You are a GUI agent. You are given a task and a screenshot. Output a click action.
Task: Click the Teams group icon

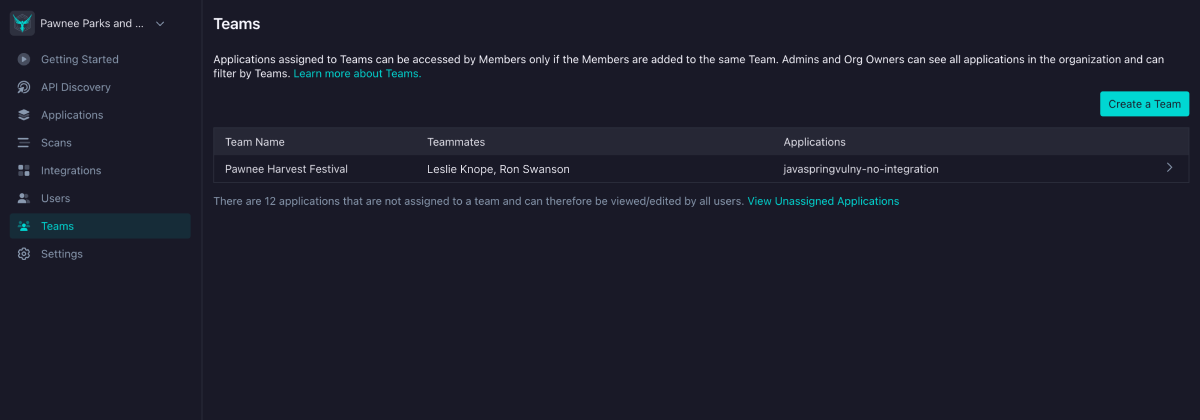point(24,226)
